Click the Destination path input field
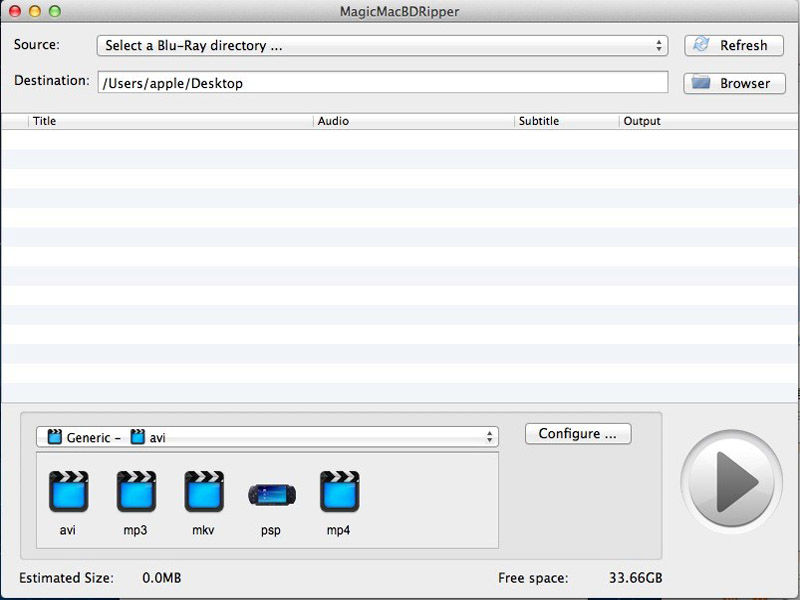Viewport: 800px width, 600px height. point(383,83)
